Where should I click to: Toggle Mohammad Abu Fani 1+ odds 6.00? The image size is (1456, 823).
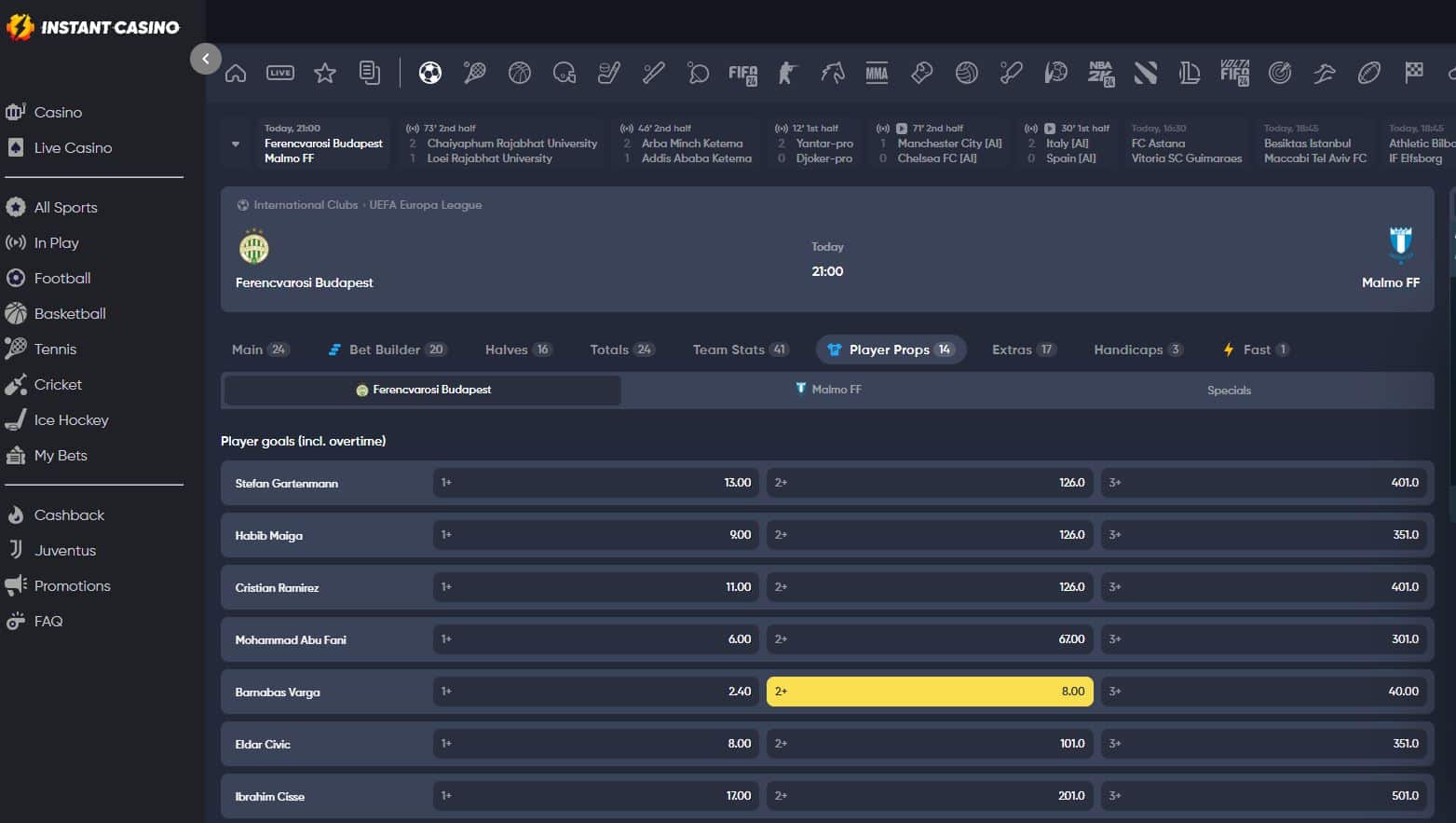[x=595, y=639]
